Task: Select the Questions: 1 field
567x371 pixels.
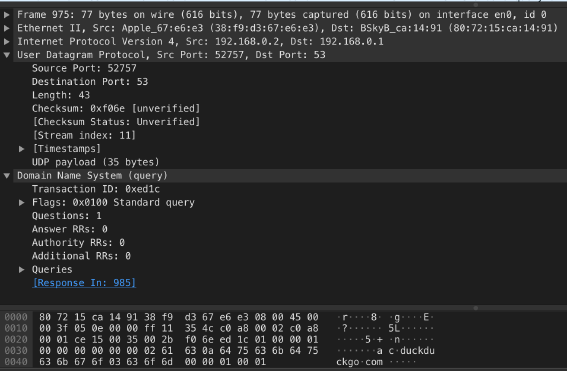Action: coord(67,216)
